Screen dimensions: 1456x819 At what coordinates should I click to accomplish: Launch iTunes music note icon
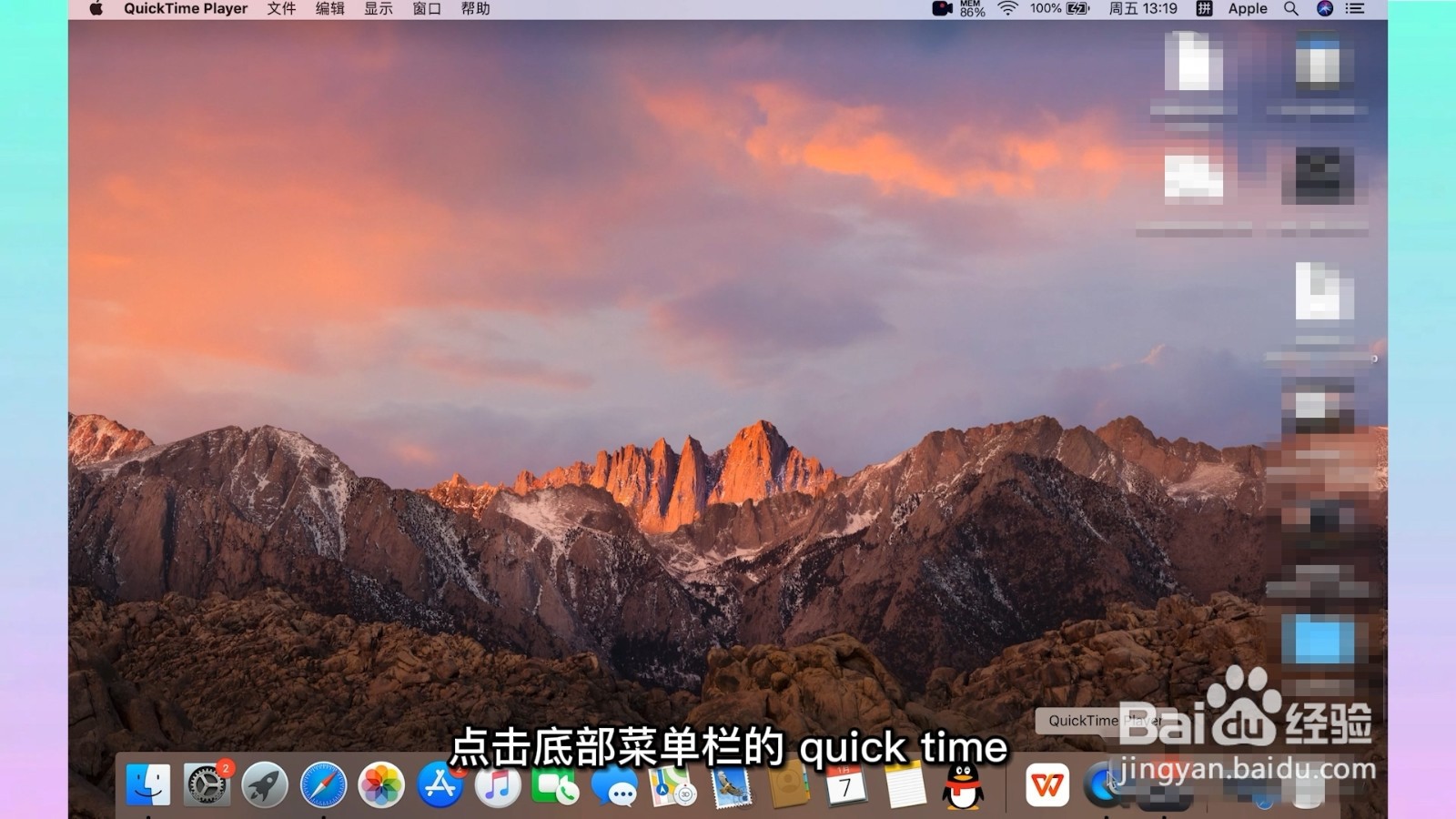click(498, 784)
